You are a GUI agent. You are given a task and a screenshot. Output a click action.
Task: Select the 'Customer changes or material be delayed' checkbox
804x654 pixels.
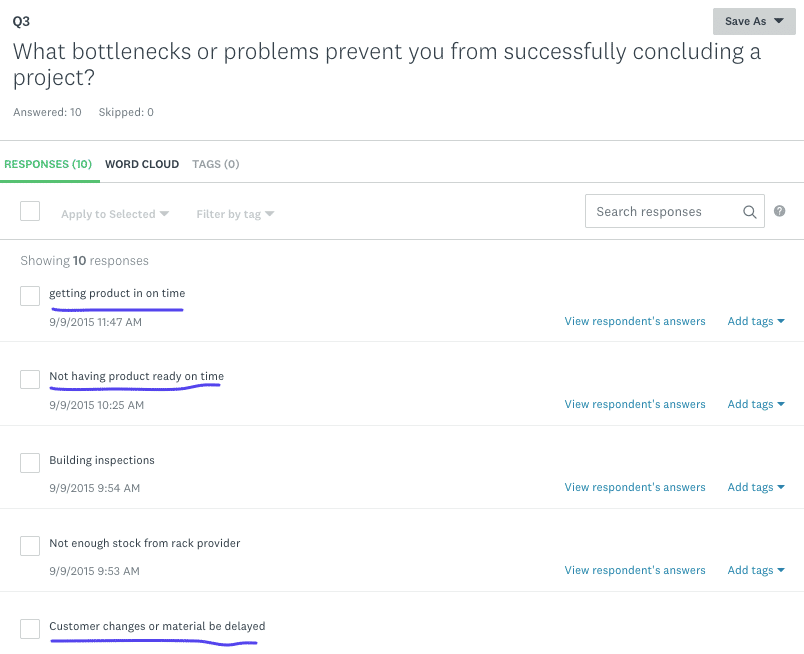pos(29,628)
